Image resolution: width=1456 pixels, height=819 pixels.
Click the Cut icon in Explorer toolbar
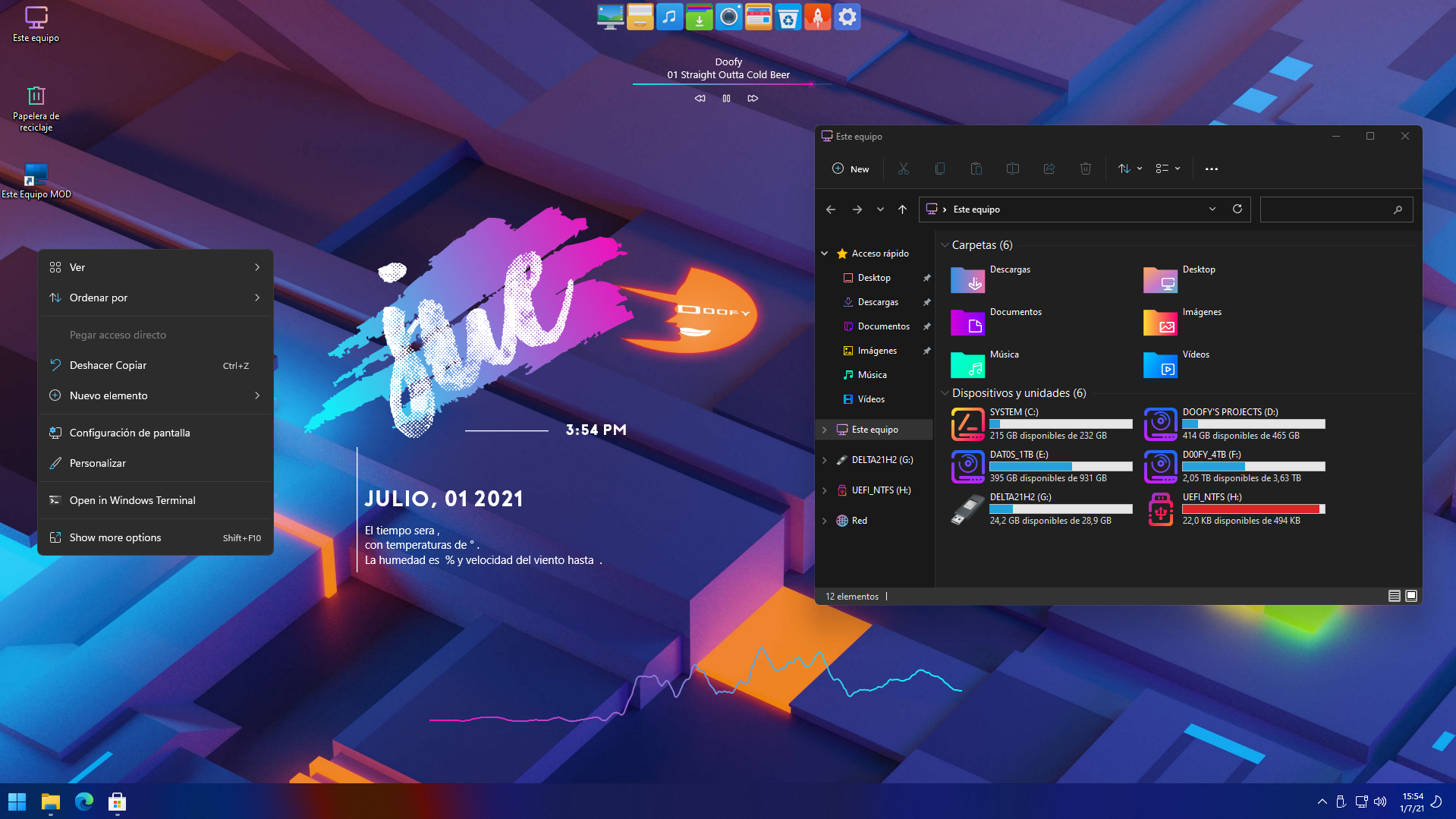click(x=903, y=169)
